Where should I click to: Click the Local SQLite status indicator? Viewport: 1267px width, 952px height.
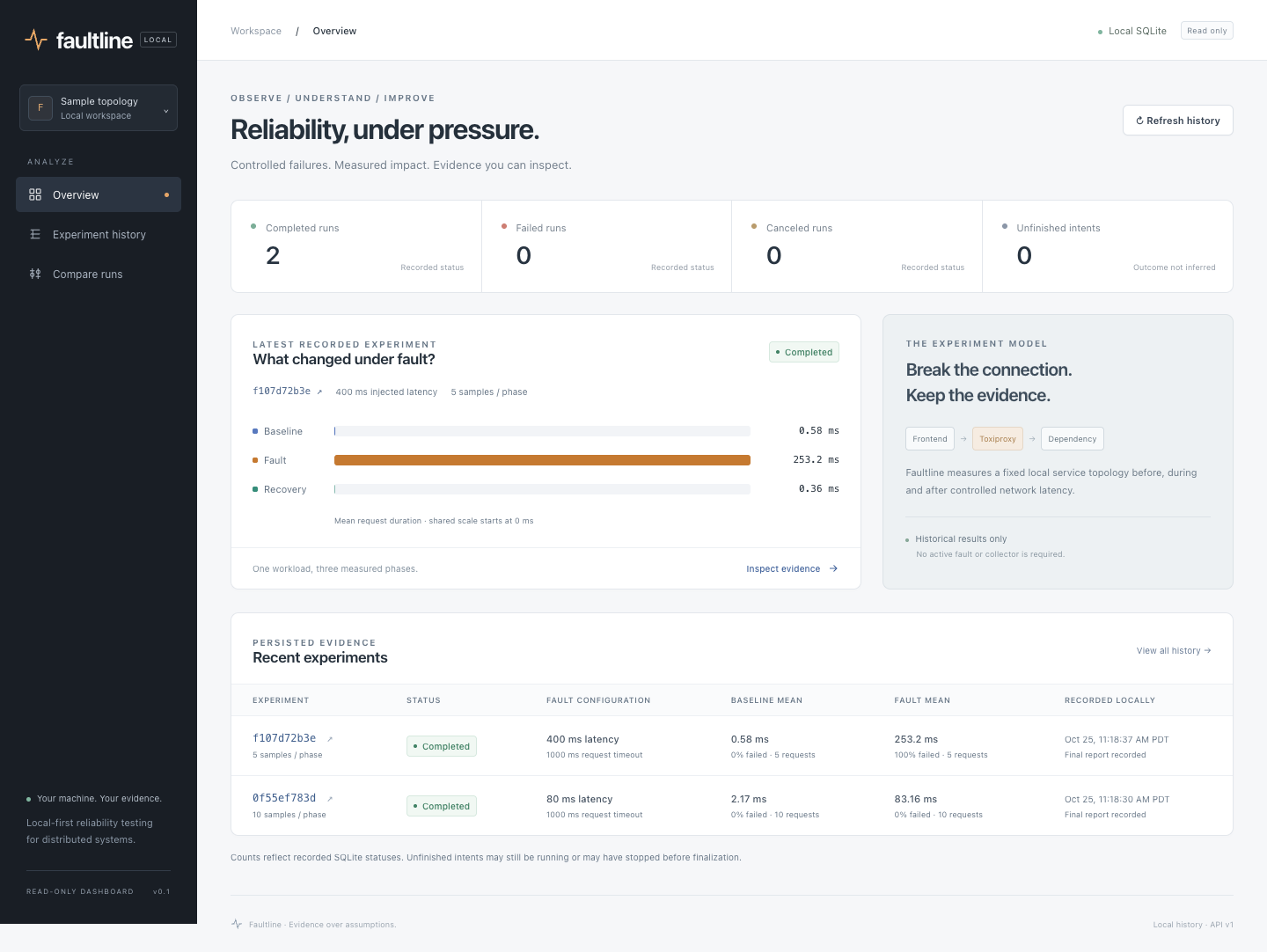point(1132,31)
